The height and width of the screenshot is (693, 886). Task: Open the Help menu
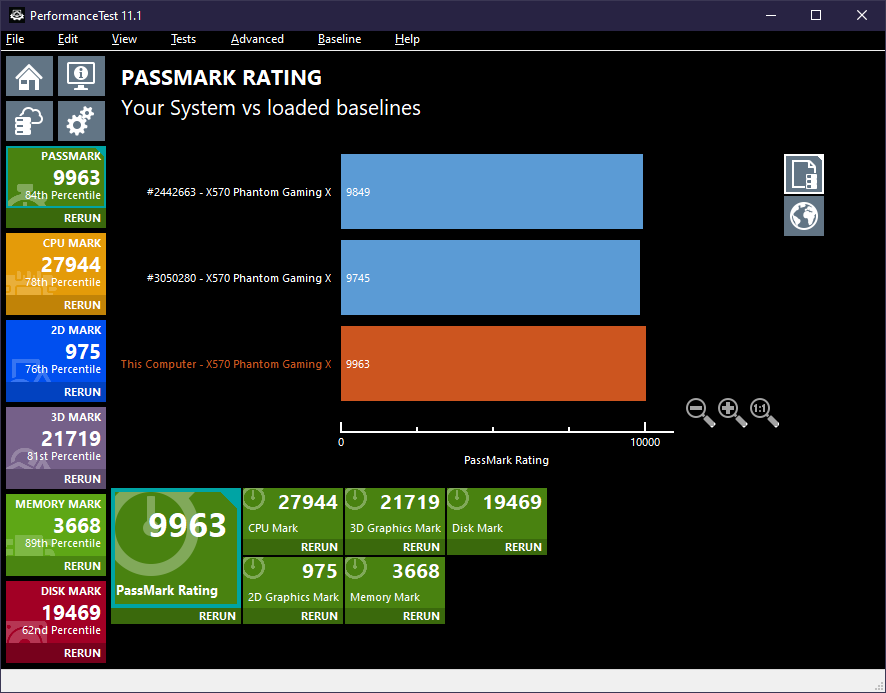[x=407, y=39]
